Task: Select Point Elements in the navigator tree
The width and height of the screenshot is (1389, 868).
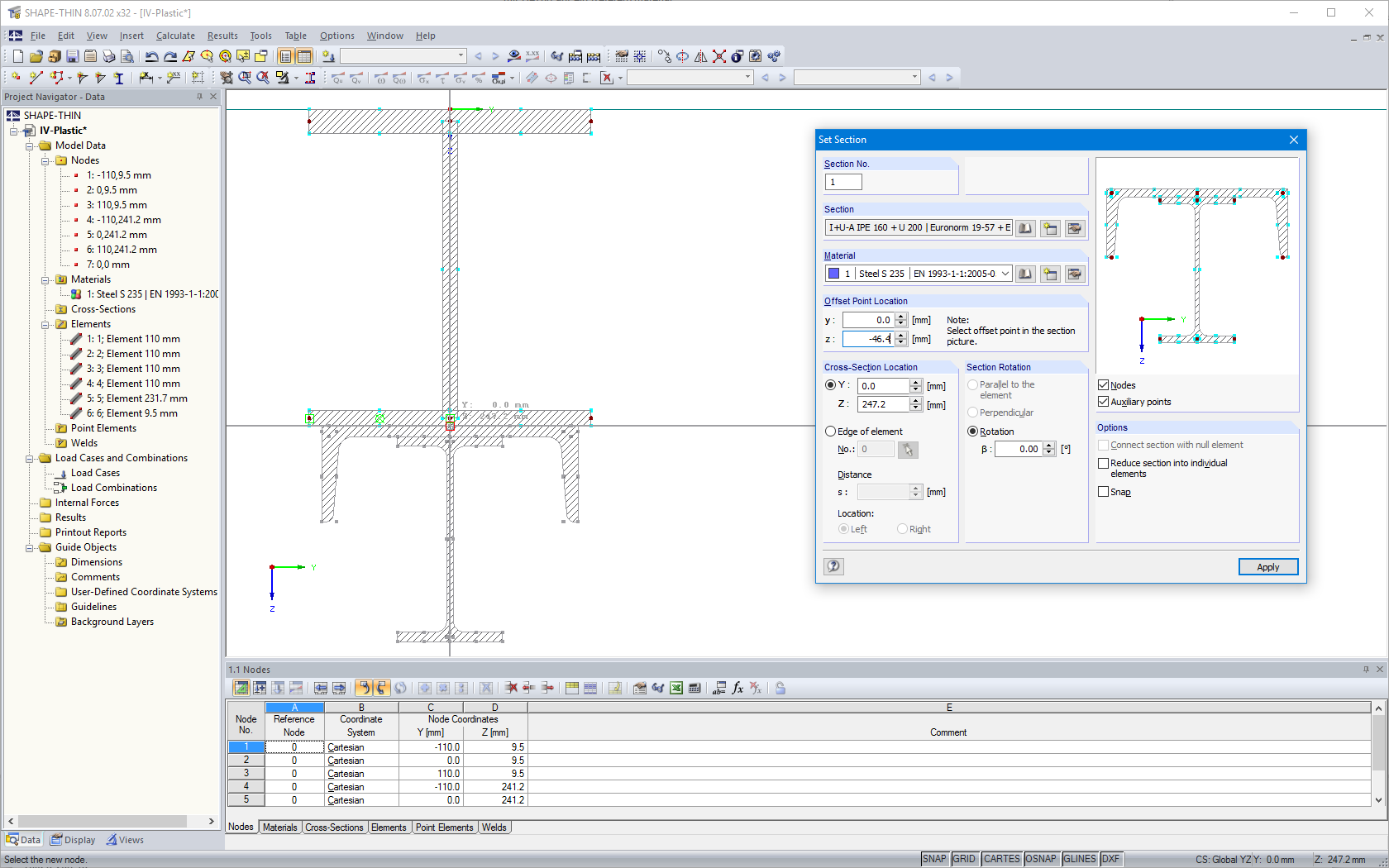Action: click(x=103, y=428)
